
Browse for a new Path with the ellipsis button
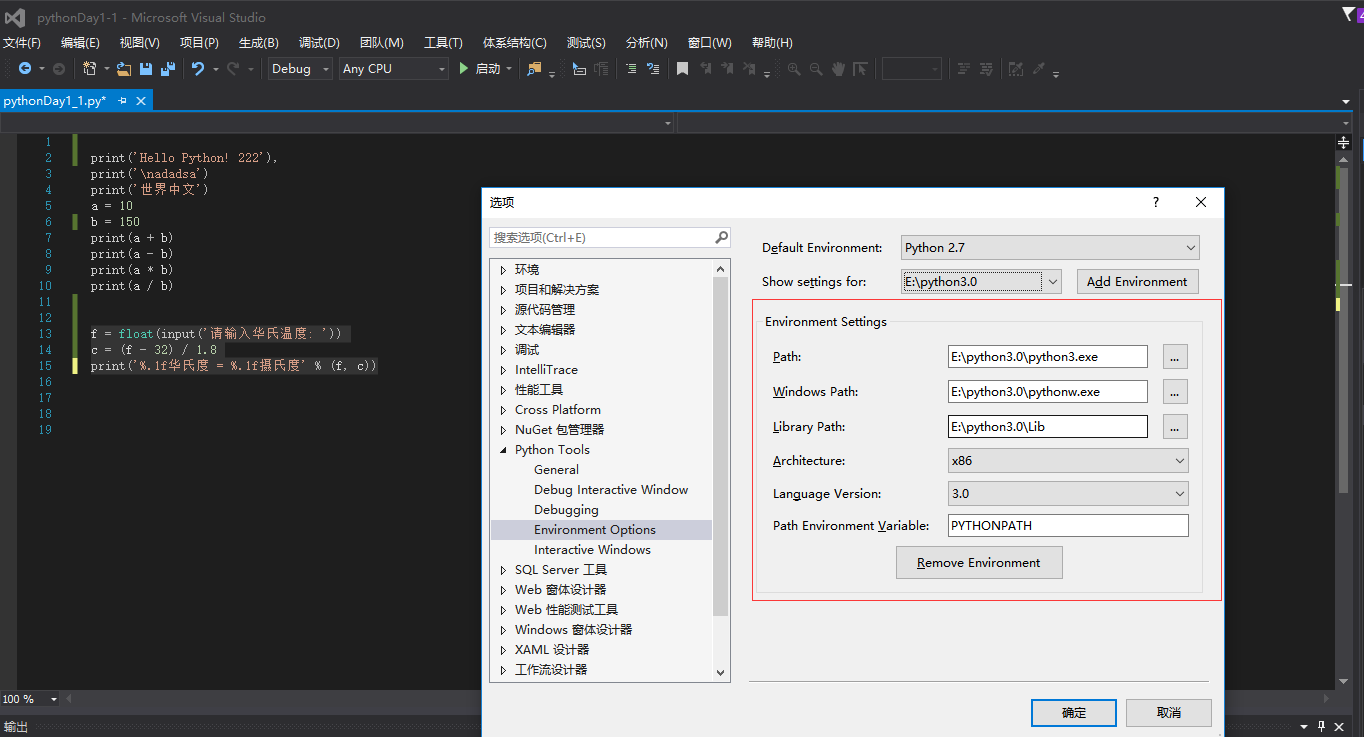click(1175, 356)
